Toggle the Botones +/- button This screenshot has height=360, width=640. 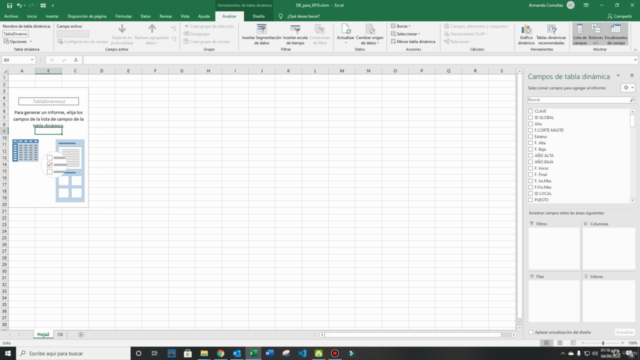[x=596, y=34]
